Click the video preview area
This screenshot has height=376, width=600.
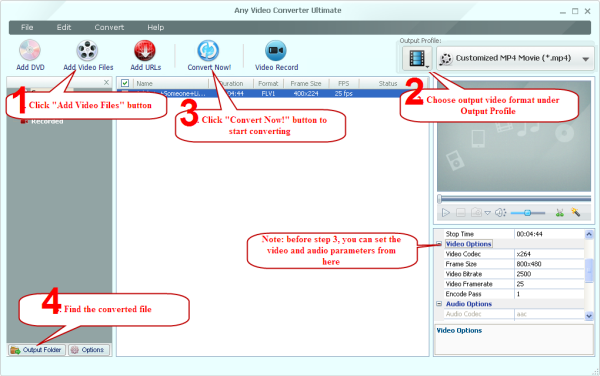pos(514,136)
